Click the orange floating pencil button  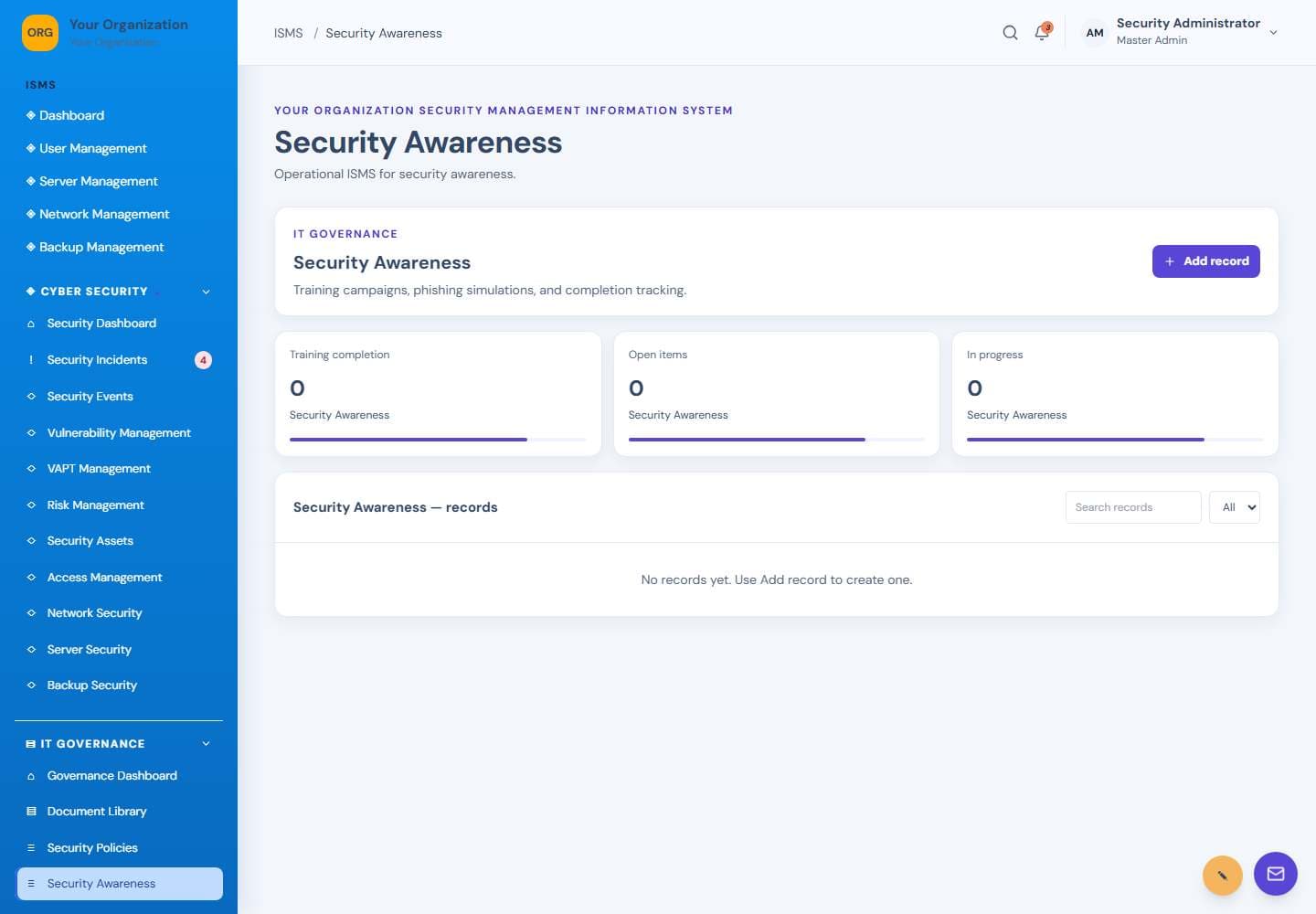pyautogui.click(x=1222, y=876)
